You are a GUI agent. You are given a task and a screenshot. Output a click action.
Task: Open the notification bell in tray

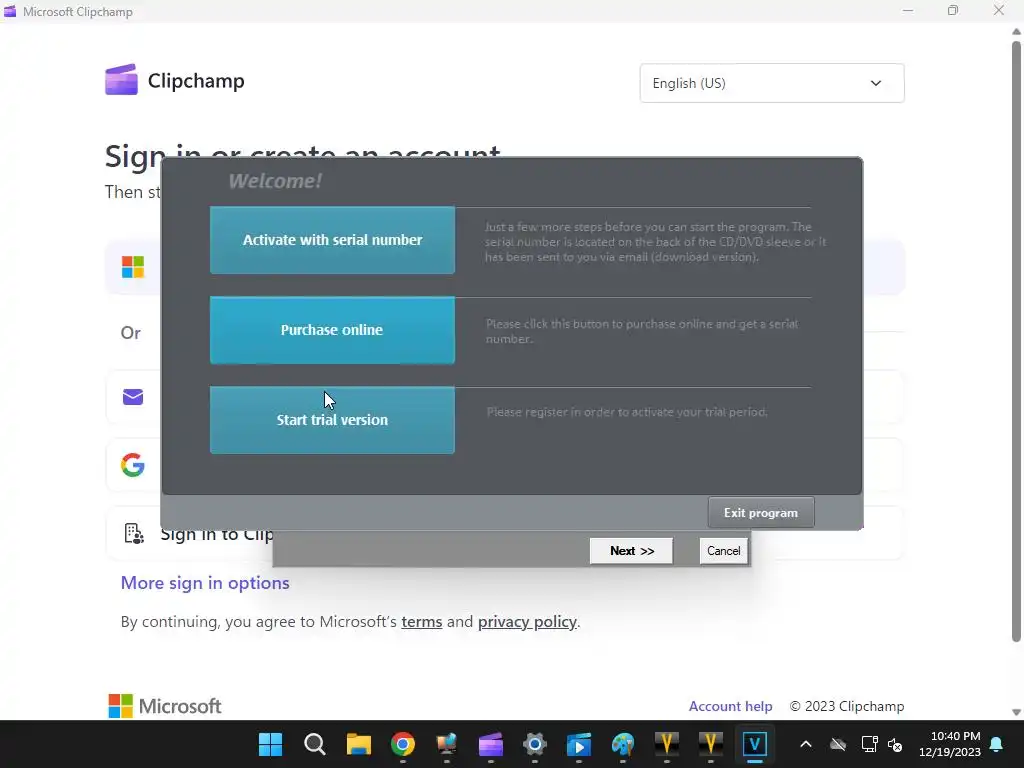997,744
